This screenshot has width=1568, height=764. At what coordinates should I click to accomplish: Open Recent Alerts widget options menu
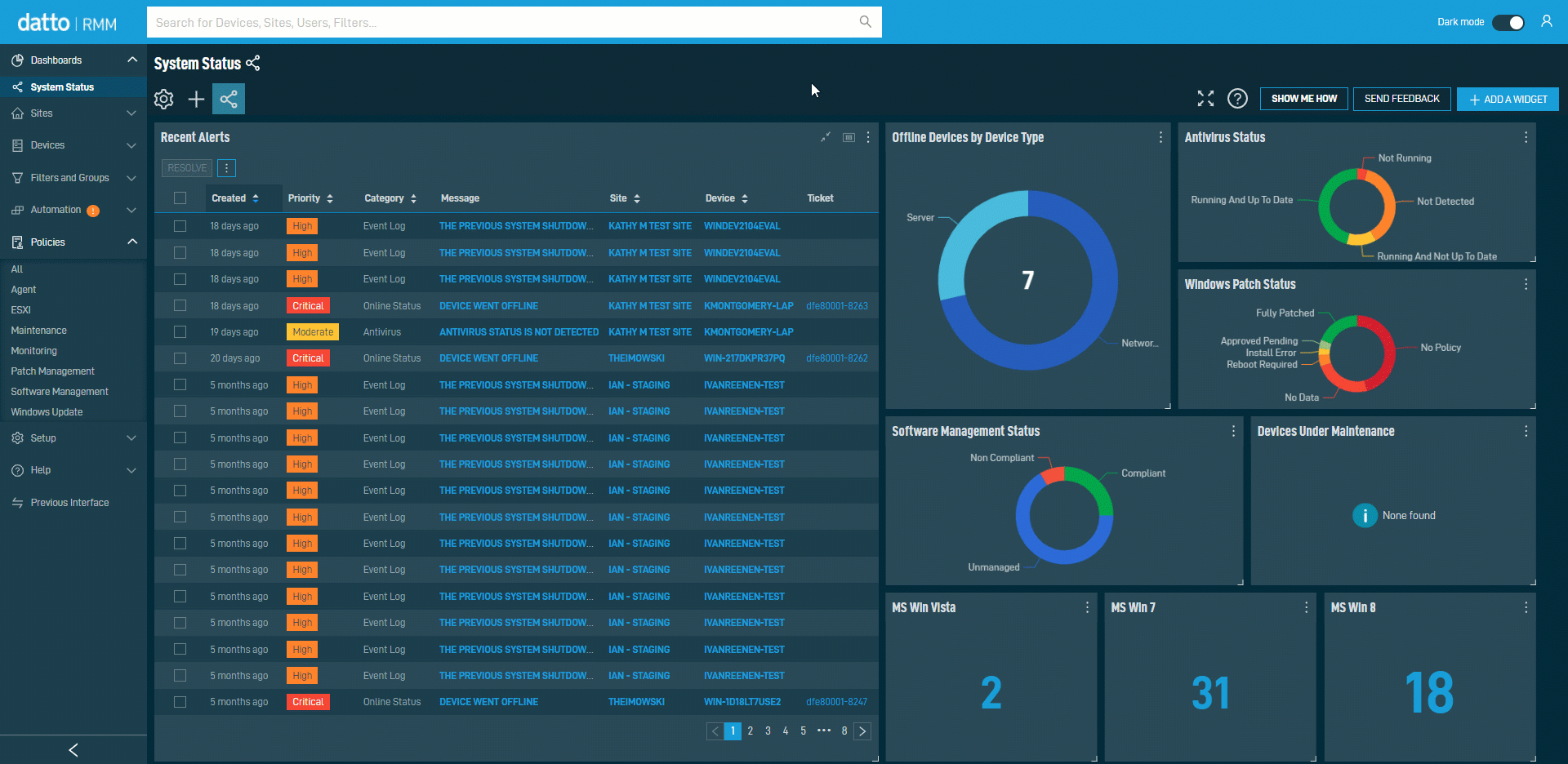pyautogui.click(x=868, y=137)
